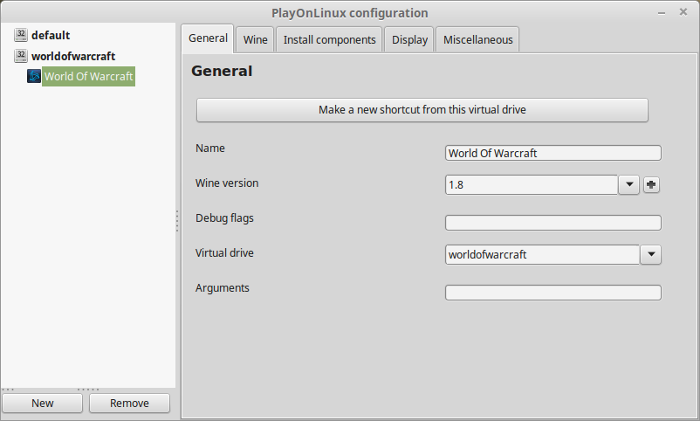Click the 32-bit icon beside default
Image resolution: width=700 pixels, height=421 pixels.
(21, 35)
